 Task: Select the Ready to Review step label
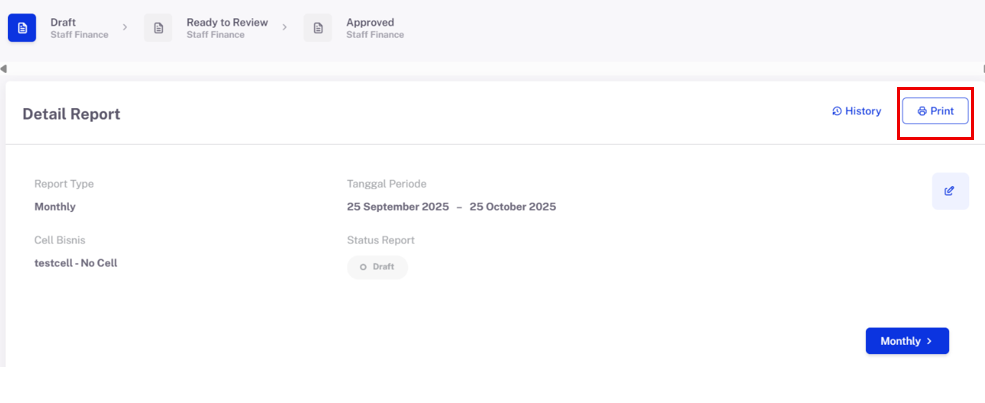click(228, 22)
